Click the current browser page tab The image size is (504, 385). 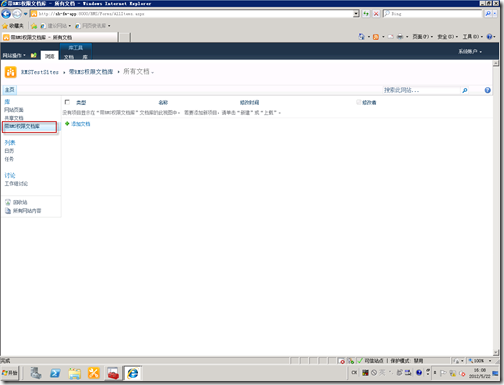tap(60, 37)
